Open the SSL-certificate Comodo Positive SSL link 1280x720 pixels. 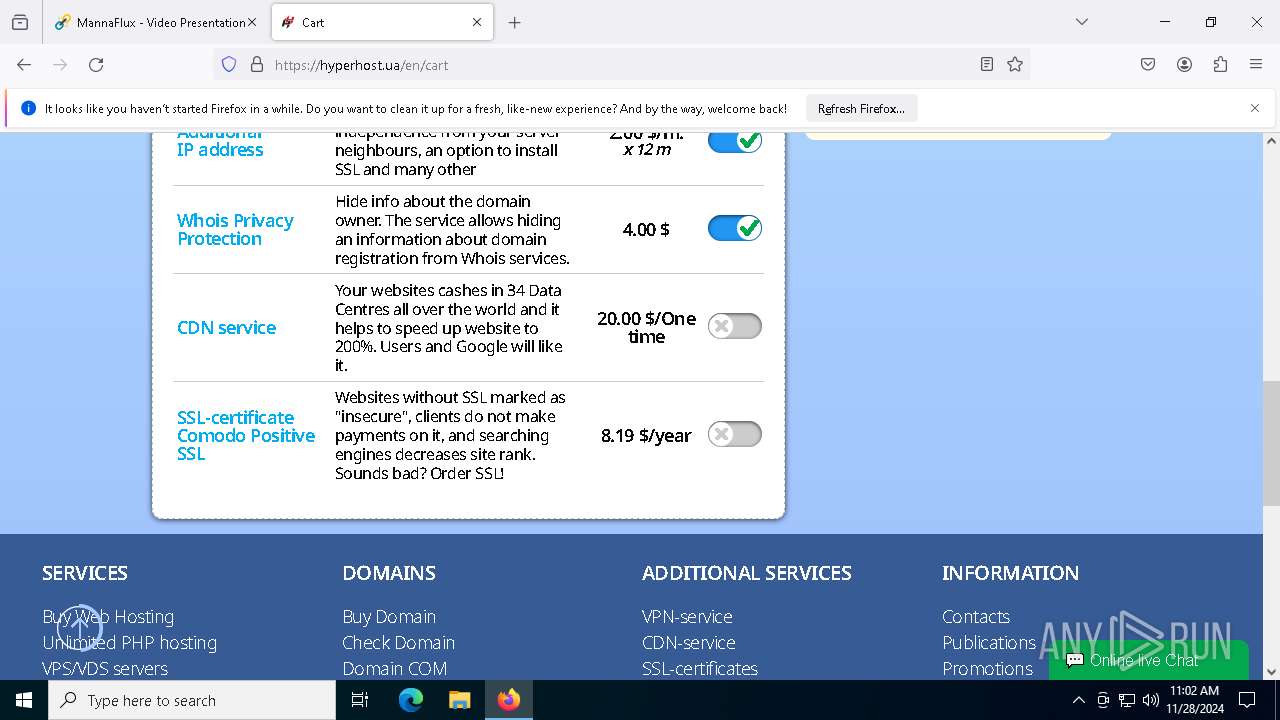(x=246, y=435)
